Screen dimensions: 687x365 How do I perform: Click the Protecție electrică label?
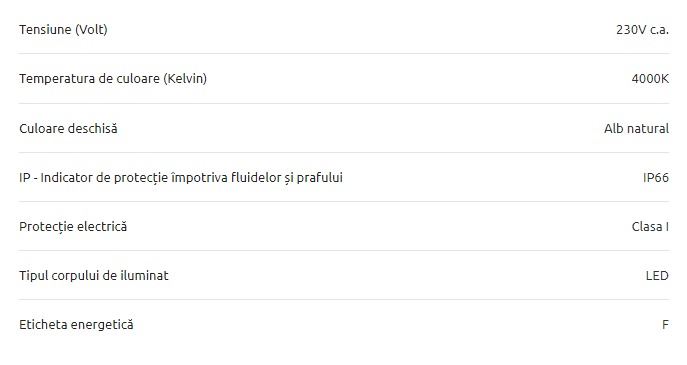click(x=73, y=227)
